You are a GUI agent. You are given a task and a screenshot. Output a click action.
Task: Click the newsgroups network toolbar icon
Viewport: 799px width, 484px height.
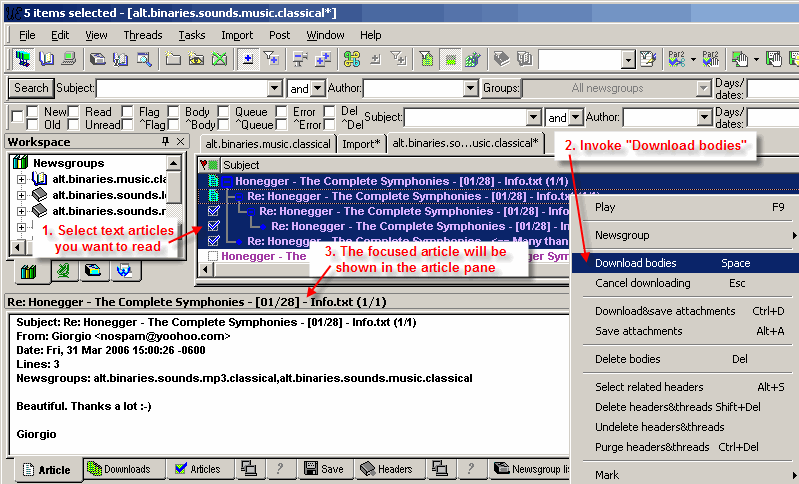click(x=22, y=59)
